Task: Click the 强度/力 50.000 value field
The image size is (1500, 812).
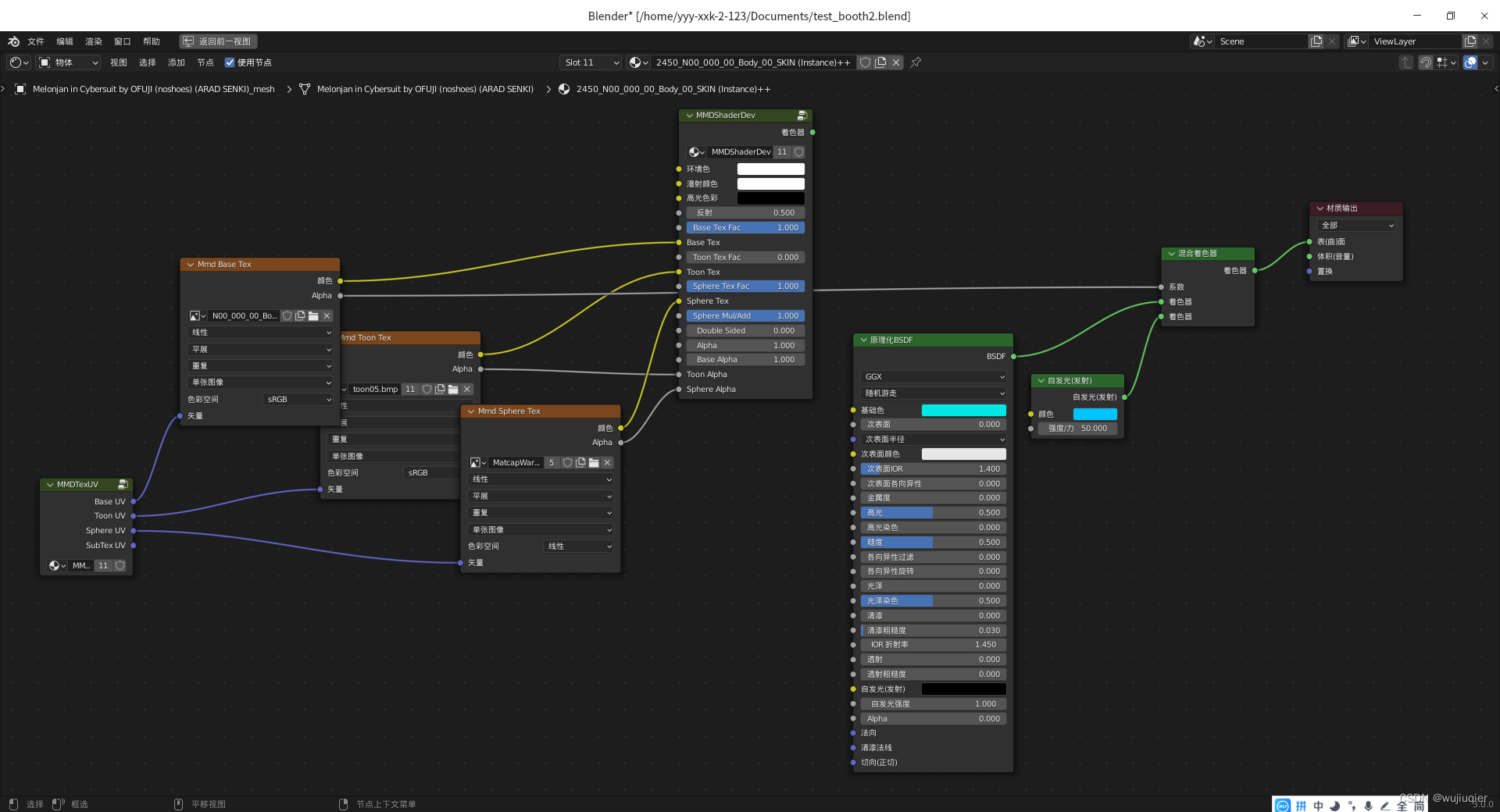Action: (1077, 429)
